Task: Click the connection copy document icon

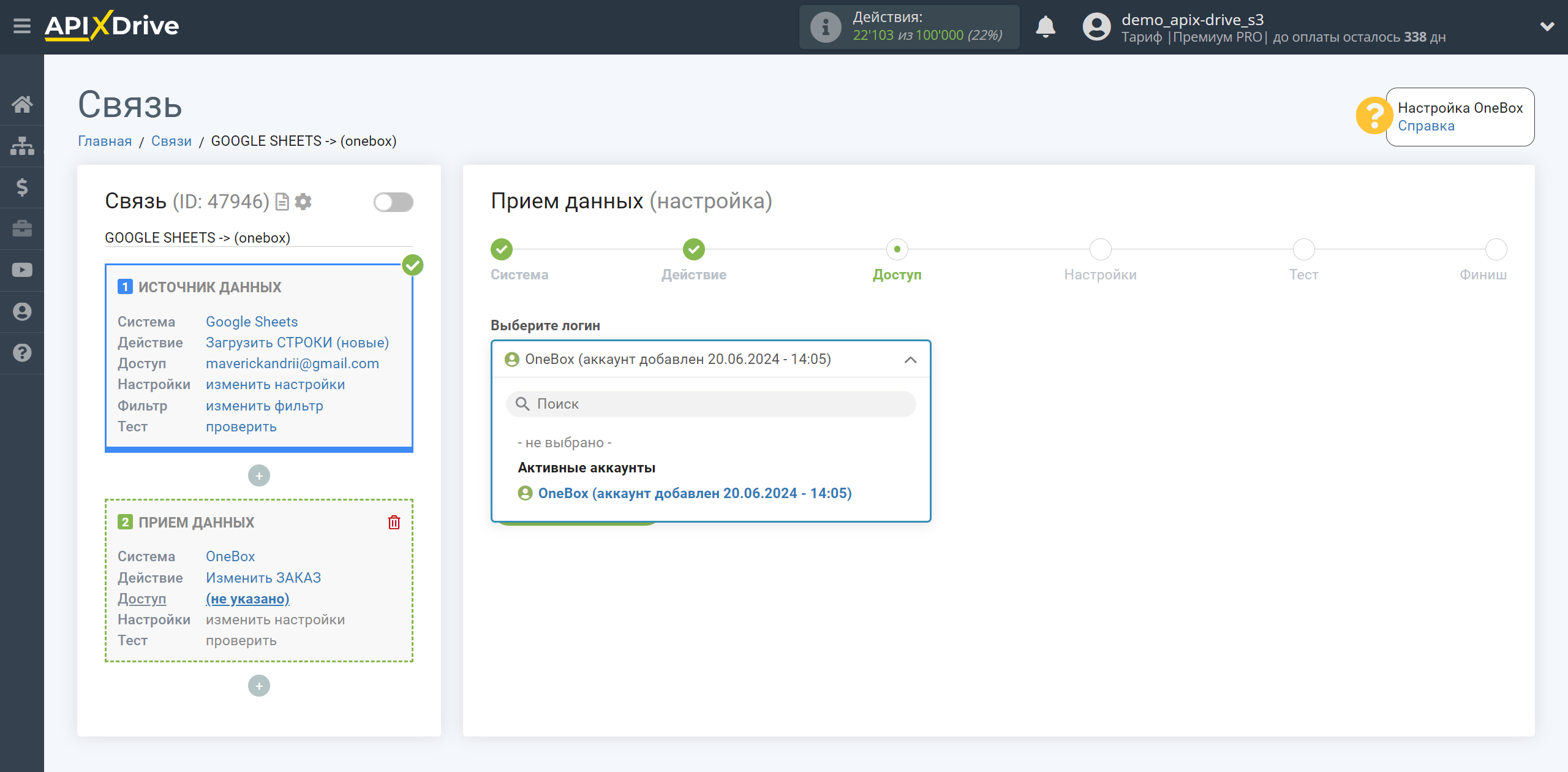Action: coord(282,202)
